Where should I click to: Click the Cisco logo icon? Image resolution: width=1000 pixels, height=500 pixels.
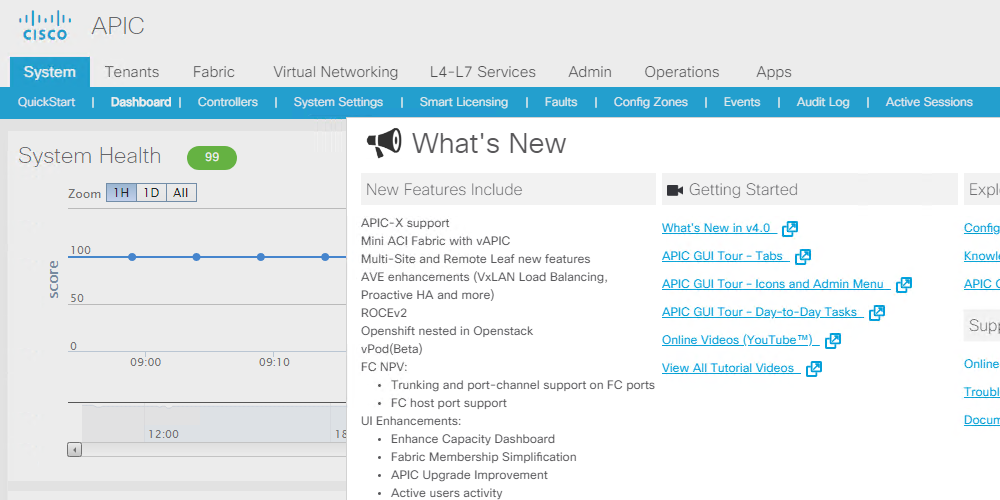[x=46, y=25]
